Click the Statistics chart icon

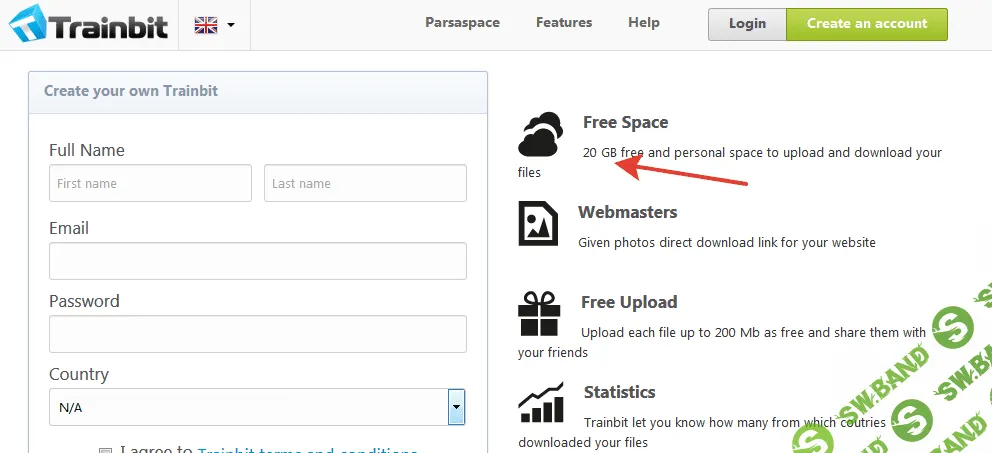click(x=540, y=402)
